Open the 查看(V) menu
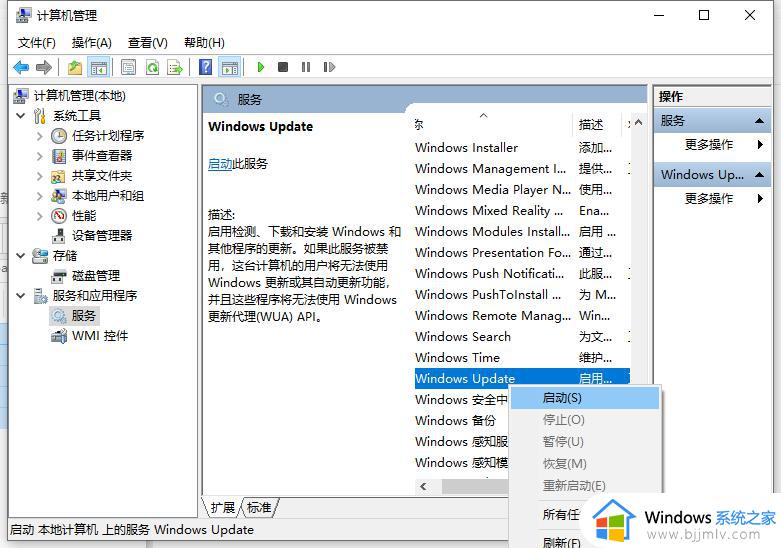Viewport: 781px width, 548px height. (147, 42)
